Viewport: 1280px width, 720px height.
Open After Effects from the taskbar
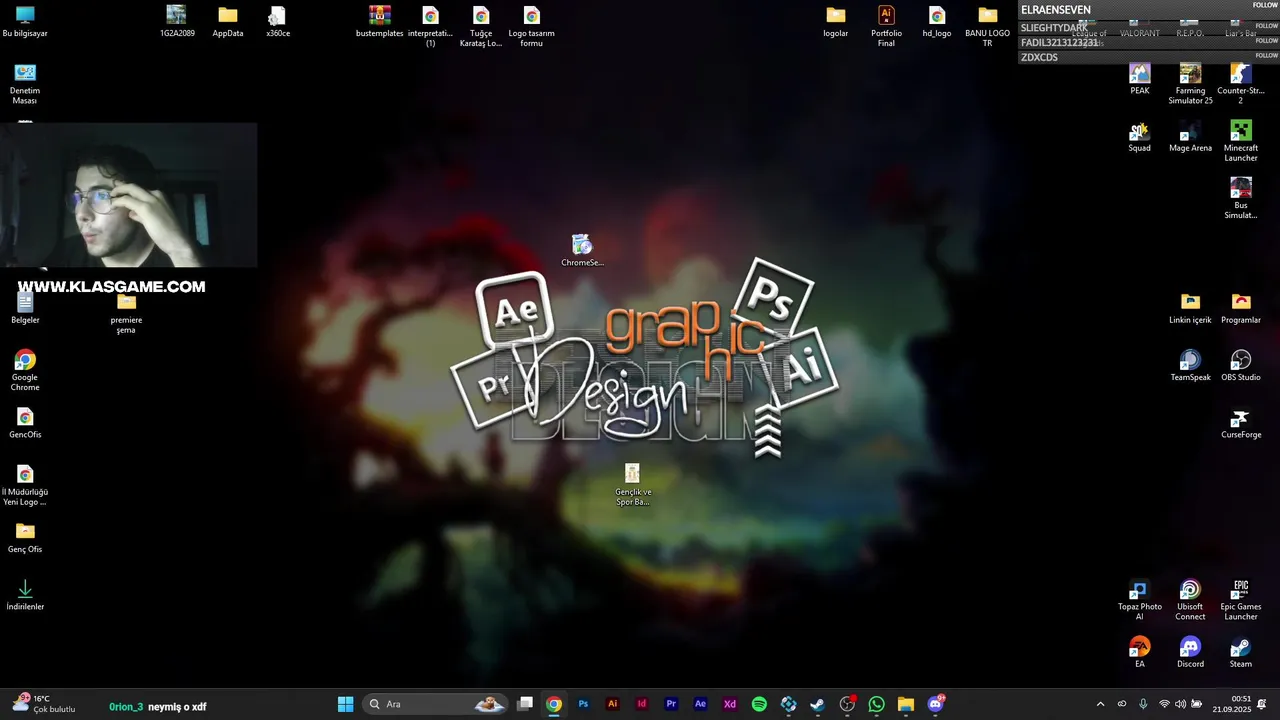click(701, 704)
